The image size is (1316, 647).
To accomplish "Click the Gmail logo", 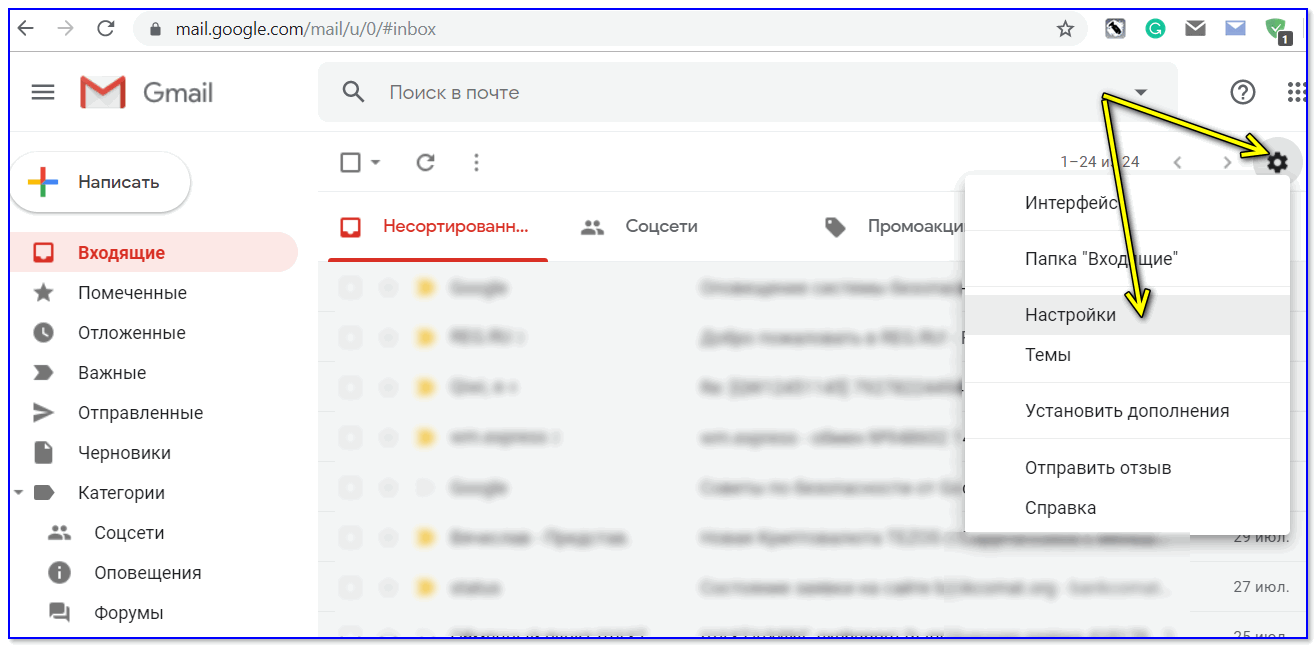I will tap(147, 93).
